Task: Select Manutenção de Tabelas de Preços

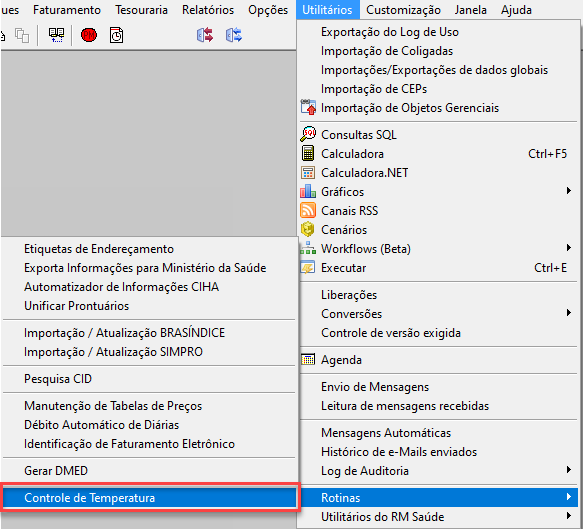Action: [x=149, y=406]
